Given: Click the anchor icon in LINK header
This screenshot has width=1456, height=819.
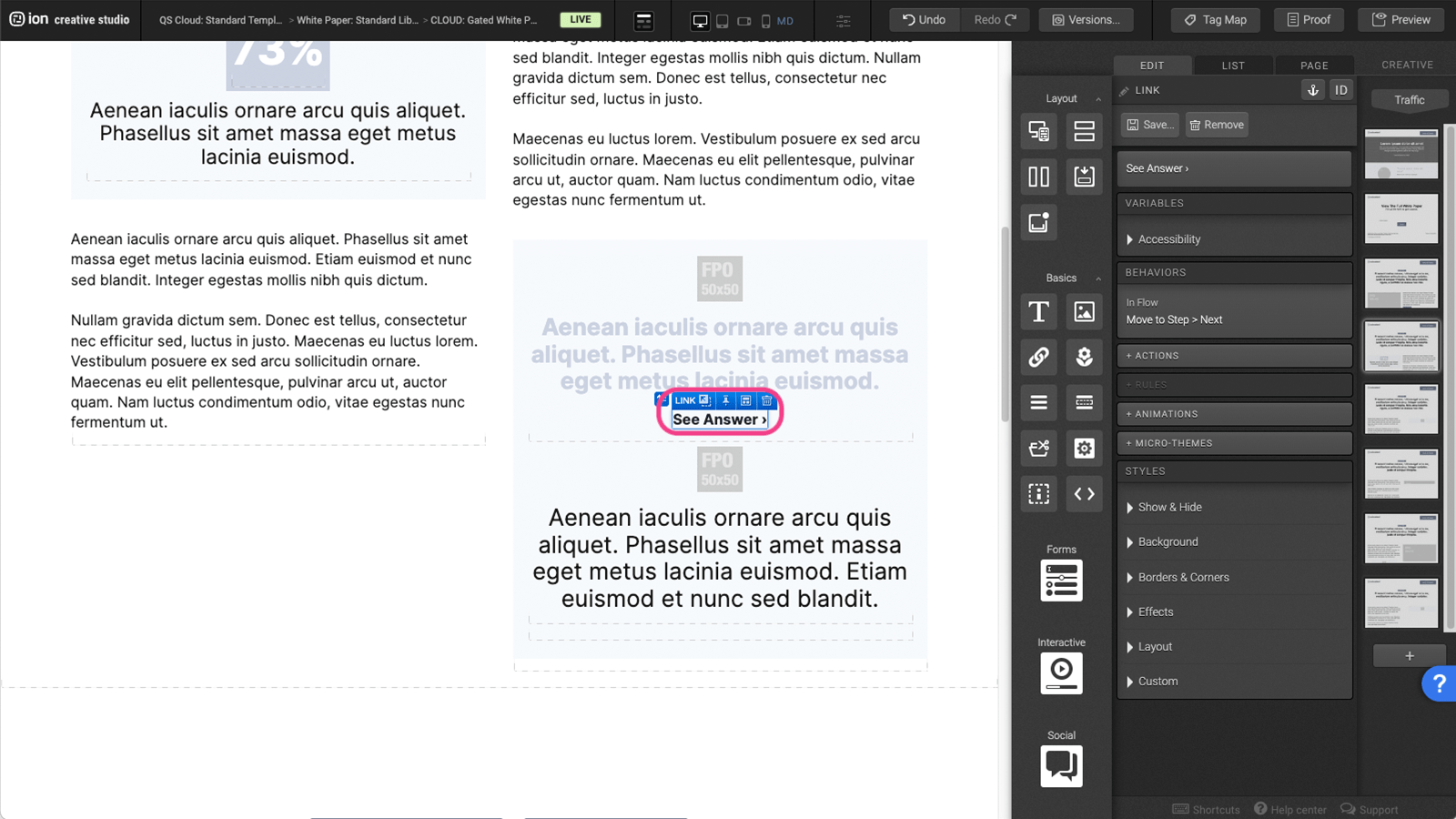Looking at the screenshot, I should point(1312,90).
